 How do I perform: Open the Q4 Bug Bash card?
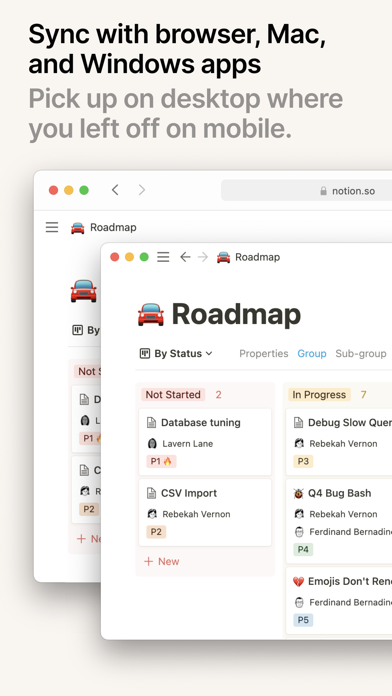click(x=339, y=521)
